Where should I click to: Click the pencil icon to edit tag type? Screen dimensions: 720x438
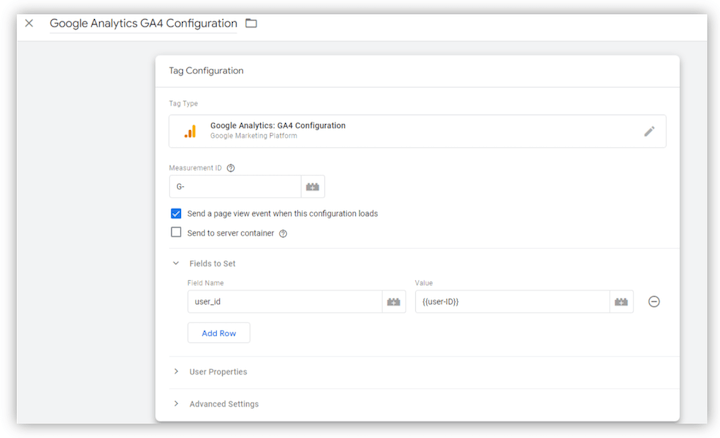pos(649,131)
